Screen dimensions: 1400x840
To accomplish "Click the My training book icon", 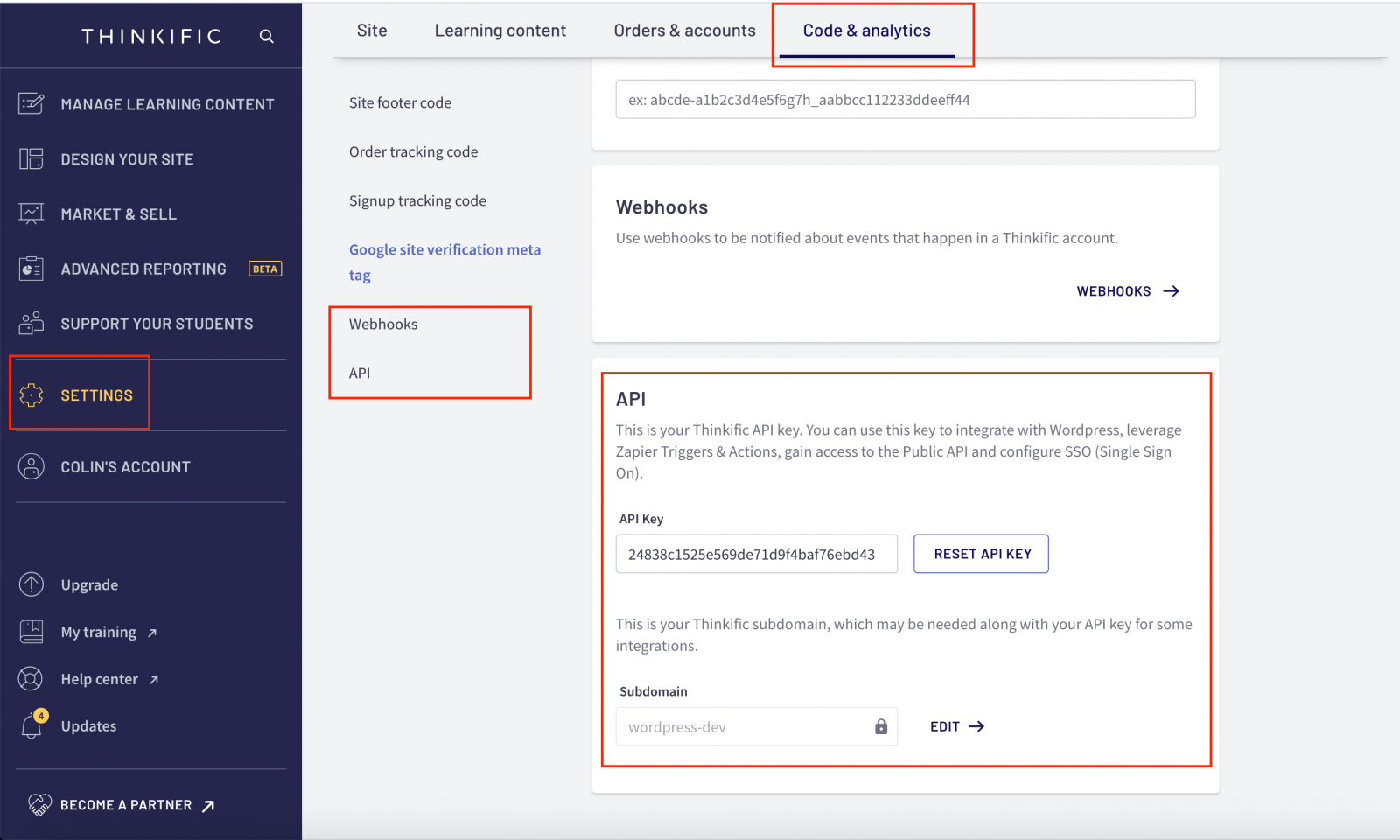I will [31, 632].
